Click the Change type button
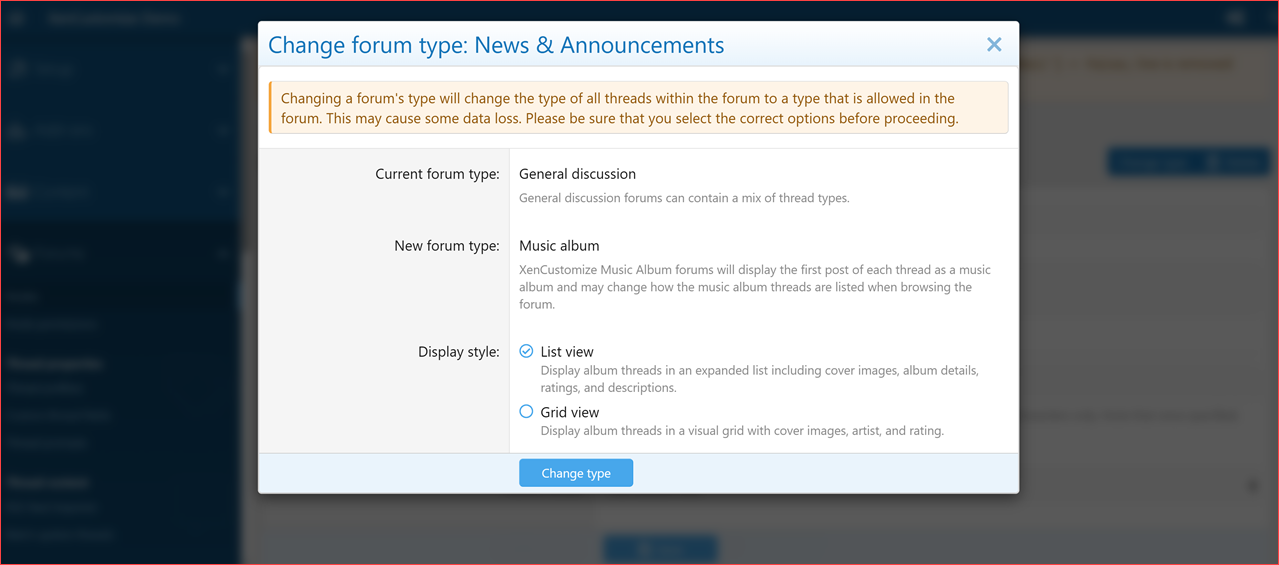1279x565 pixels. point(576,473)
